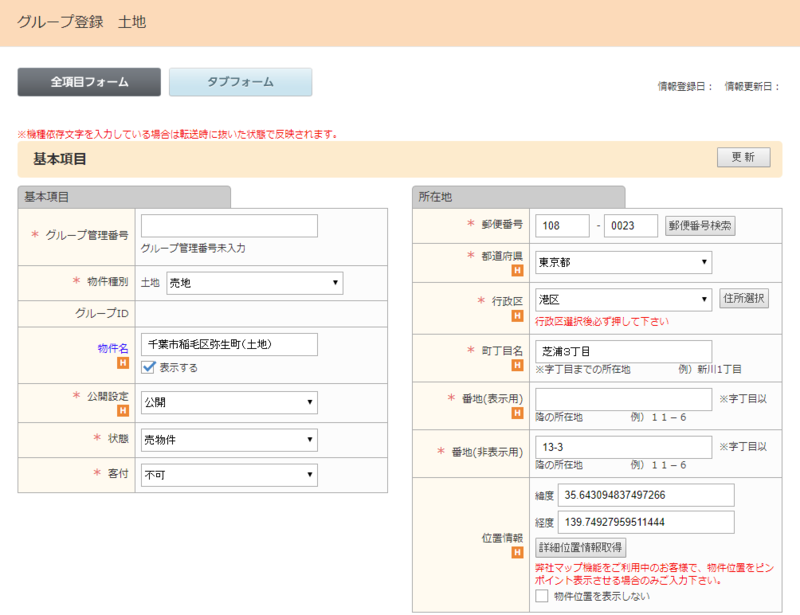Uncheck the 表示する checkbox
800x615 pixels.
(148, 367)
